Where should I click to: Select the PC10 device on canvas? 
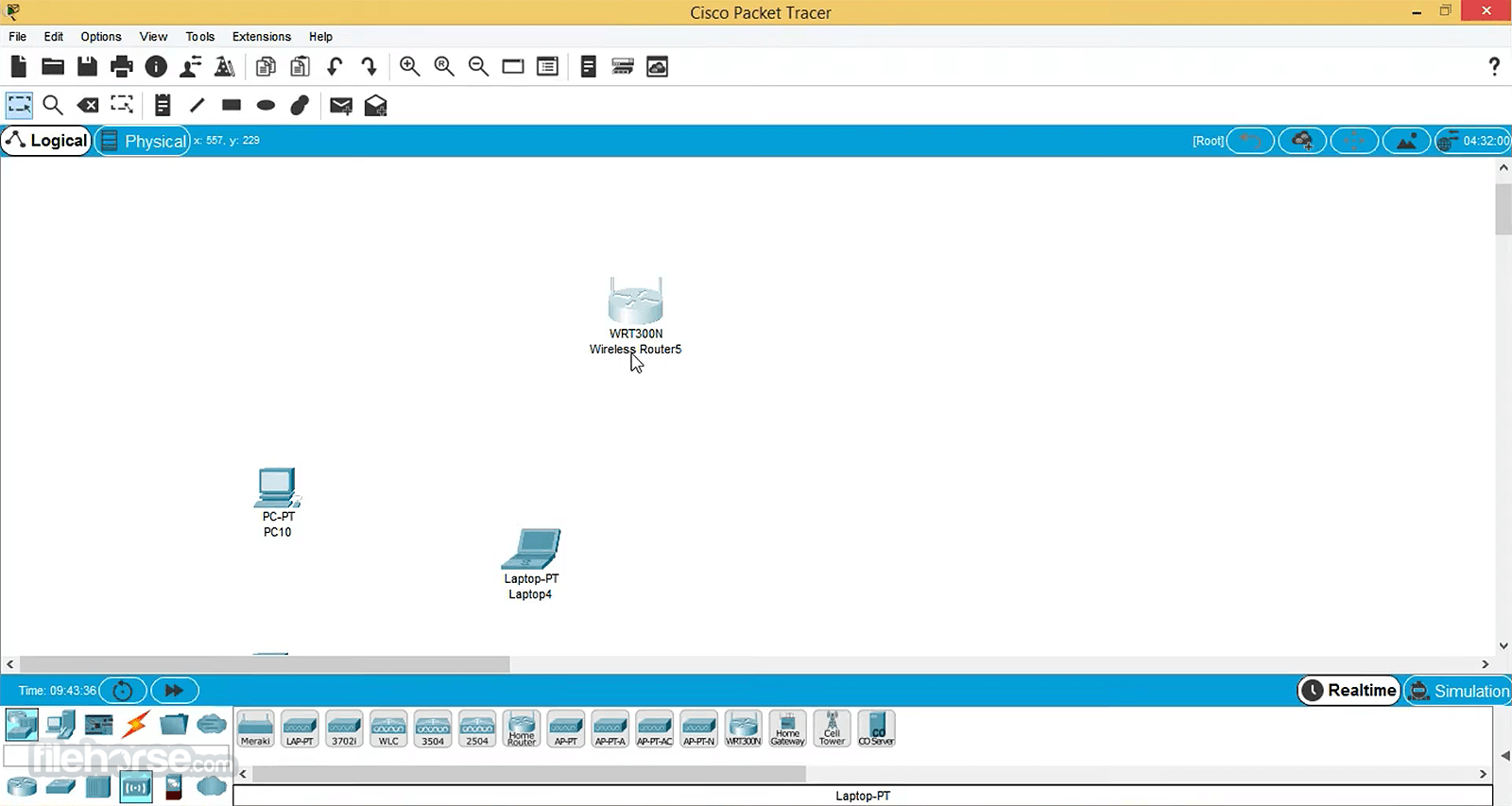[x=277, y=488]
